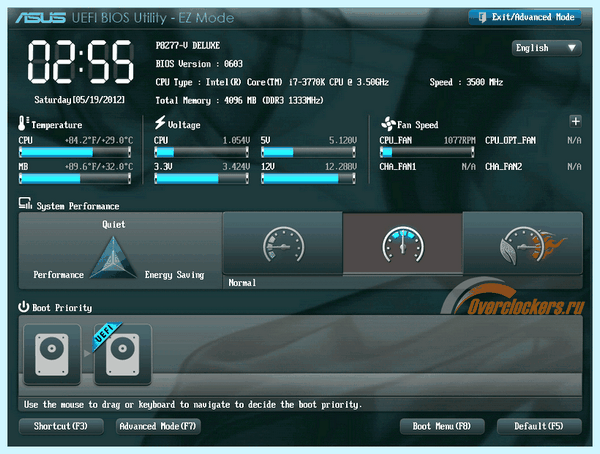Click the P8Z77-V DELUXE model text

click(188, 46)
